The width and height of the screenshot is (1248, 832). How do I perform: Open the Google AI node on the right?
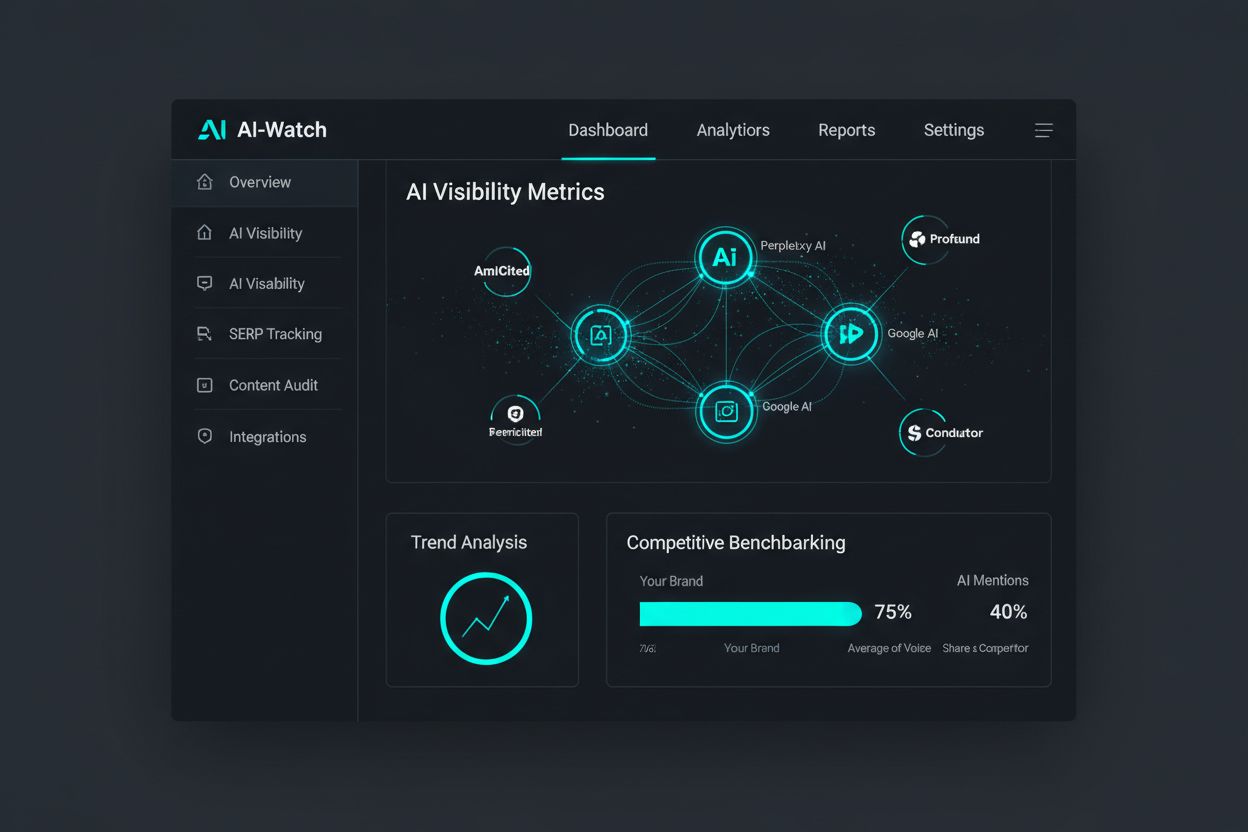[851, 334]
